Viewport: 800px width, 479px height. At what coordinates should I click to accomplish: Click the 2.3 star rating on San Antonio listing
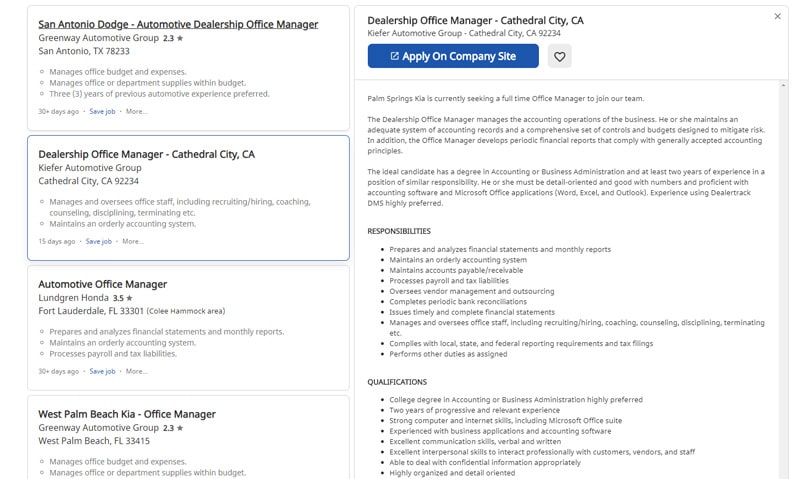173,38
